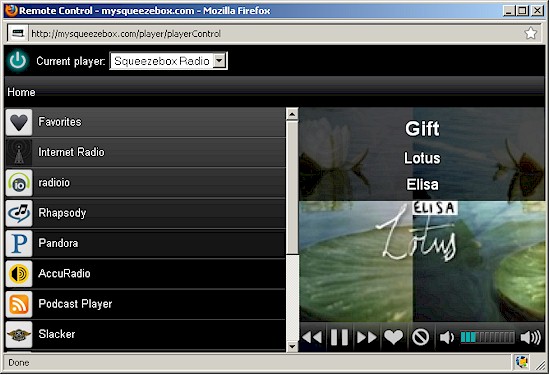Click the Firefox logo in title bar
This screenshot has height=375, width=550.
point(11,11)
